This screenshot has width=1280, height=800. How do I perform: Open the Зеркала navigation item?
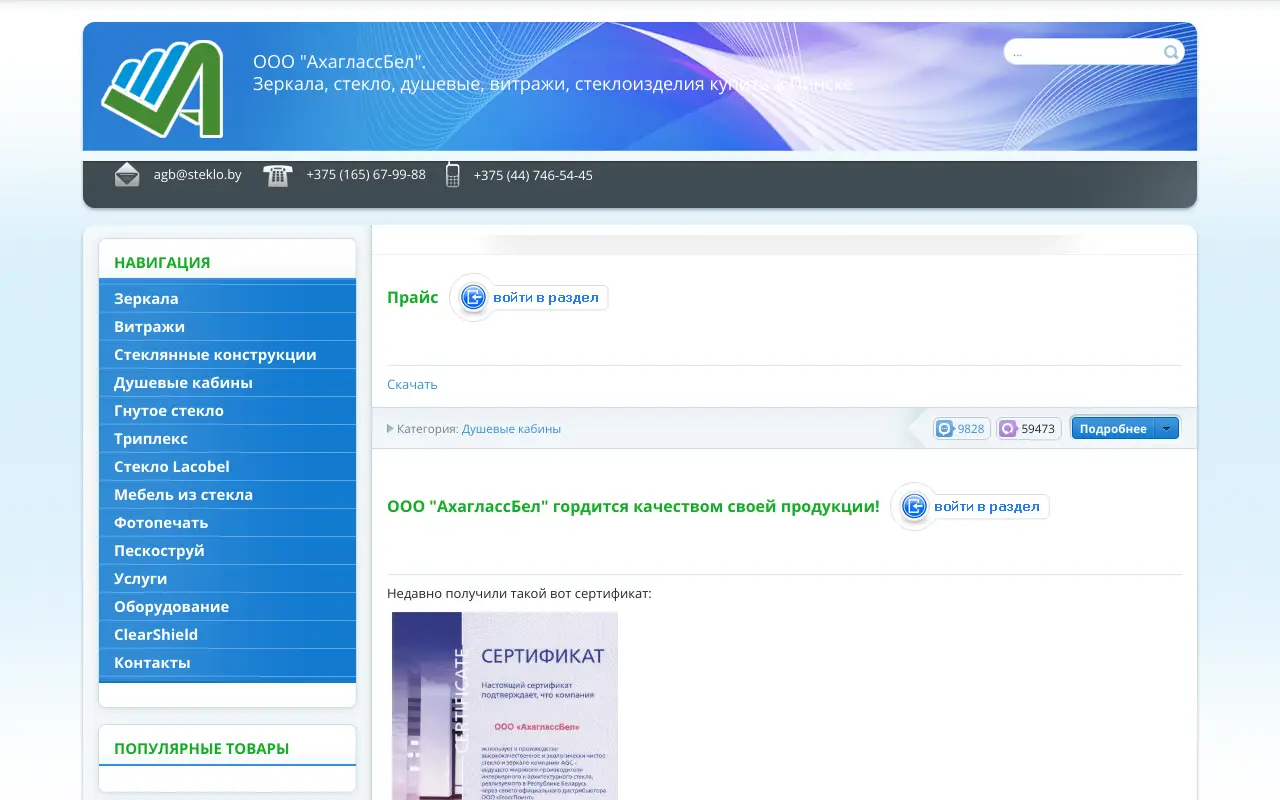point(146,299)
